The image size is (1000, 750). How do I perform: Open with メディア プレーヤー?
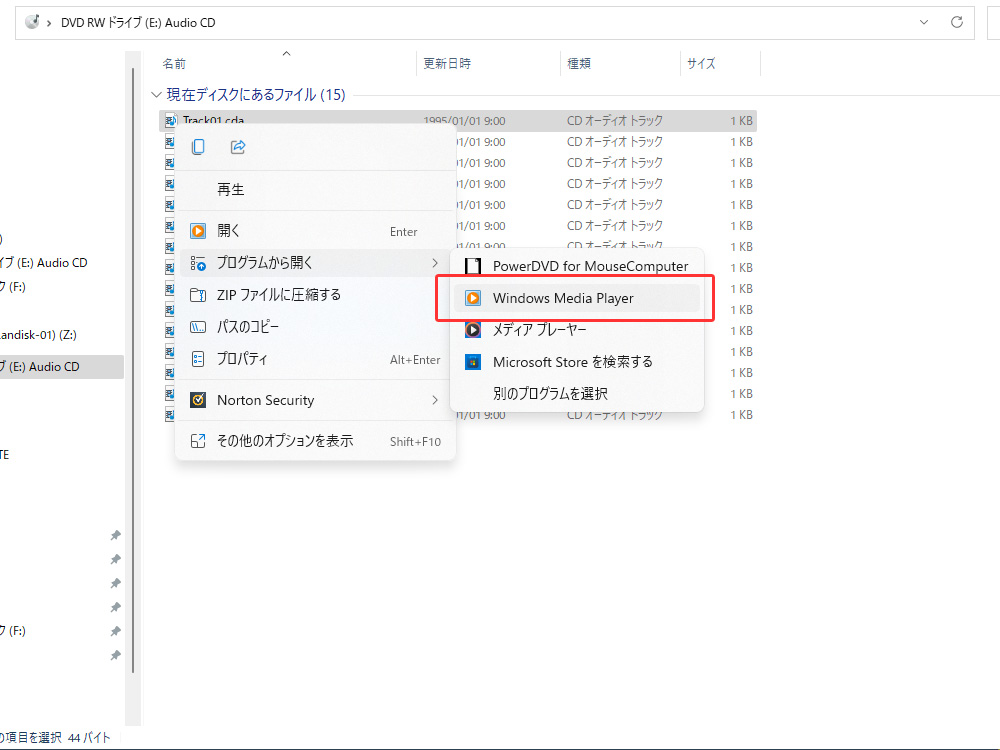(x=577, y=330)
